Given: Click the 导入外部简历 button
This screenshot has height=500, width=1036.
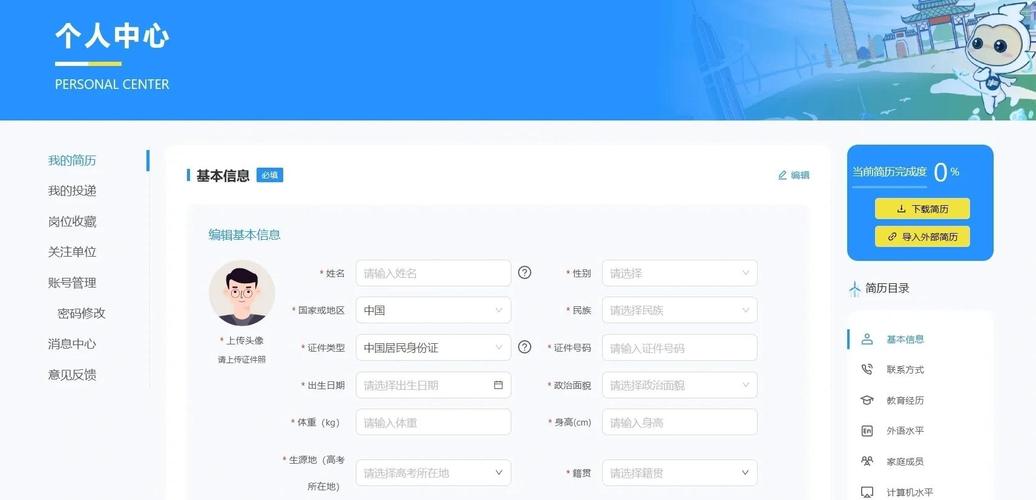Looking at the screenshot, I should 922,236.
